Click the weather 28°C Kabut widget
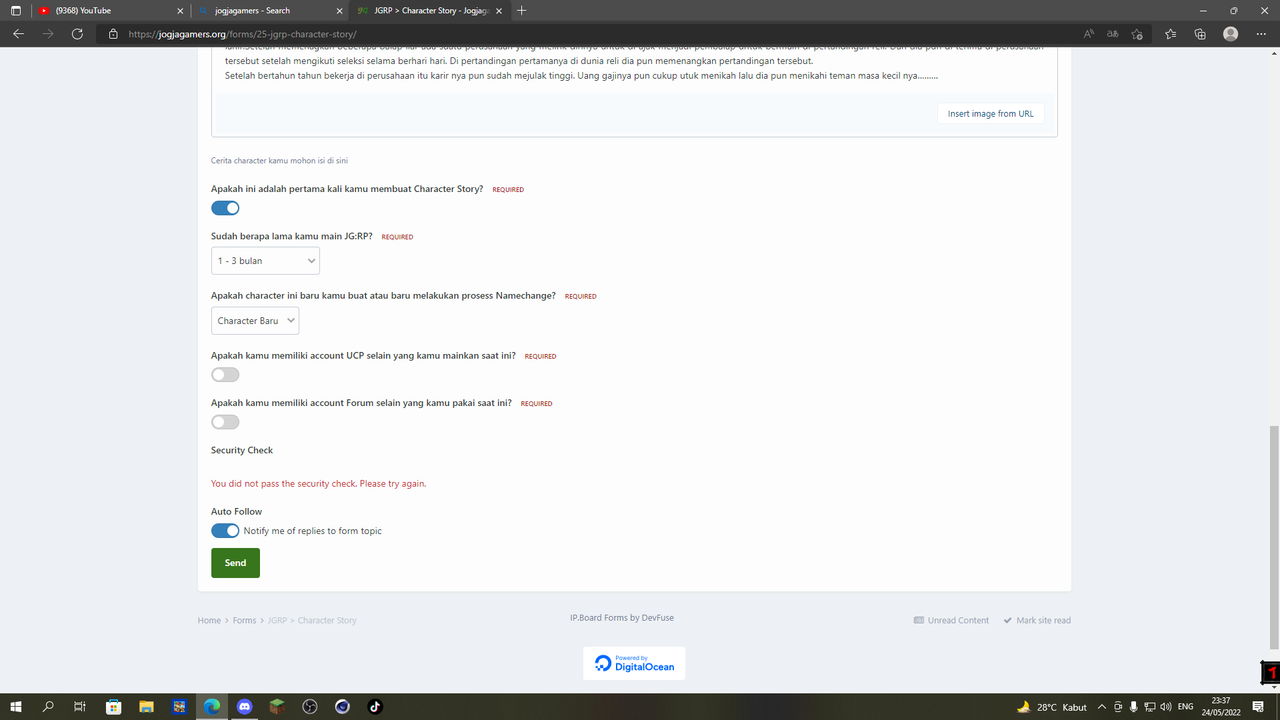Viewport: 1280px width, 720px height. click(x=1052, y=707)
